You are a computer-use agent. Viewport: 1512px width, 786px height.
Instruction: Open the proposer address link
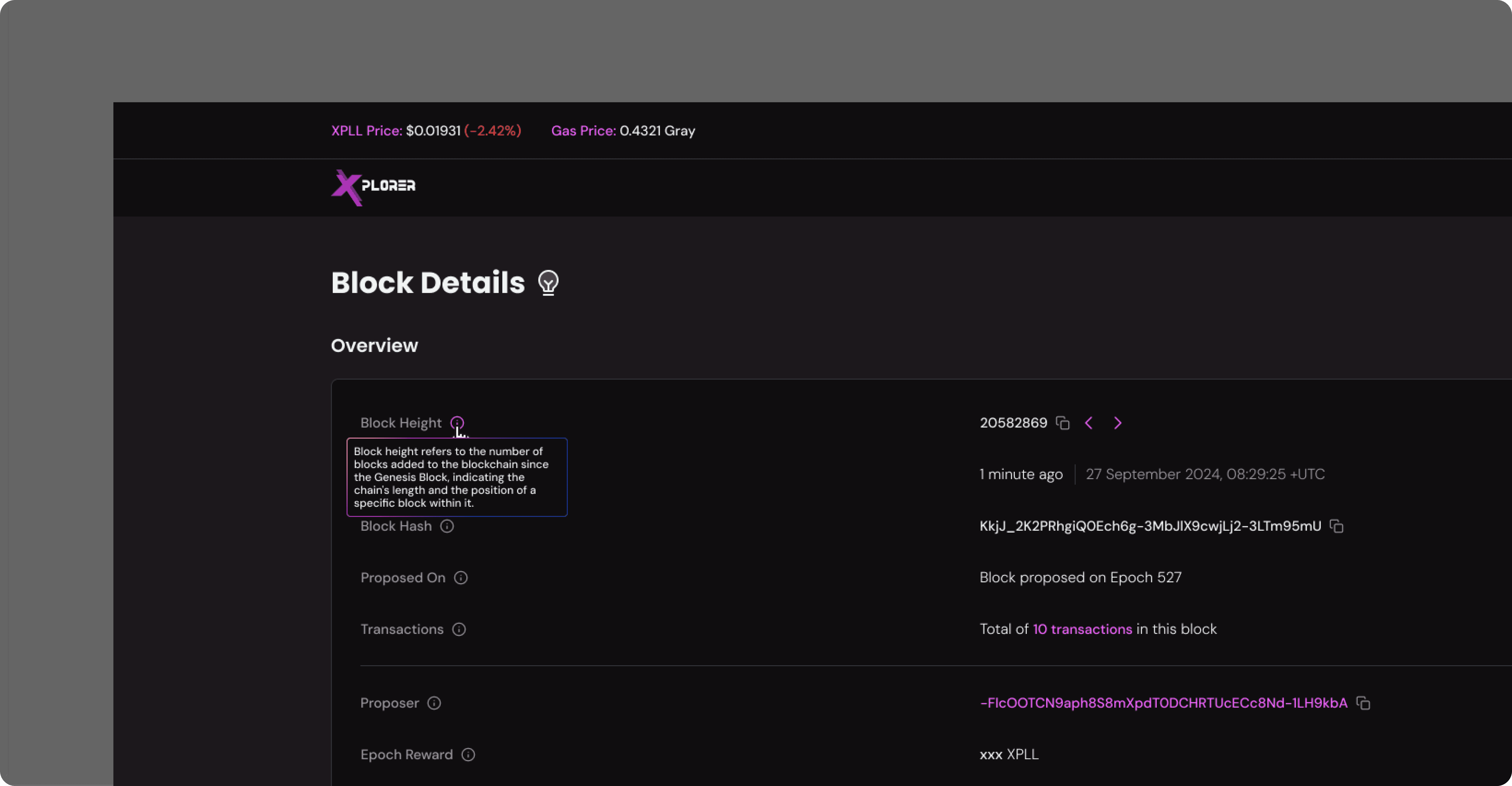(1163, 703)
